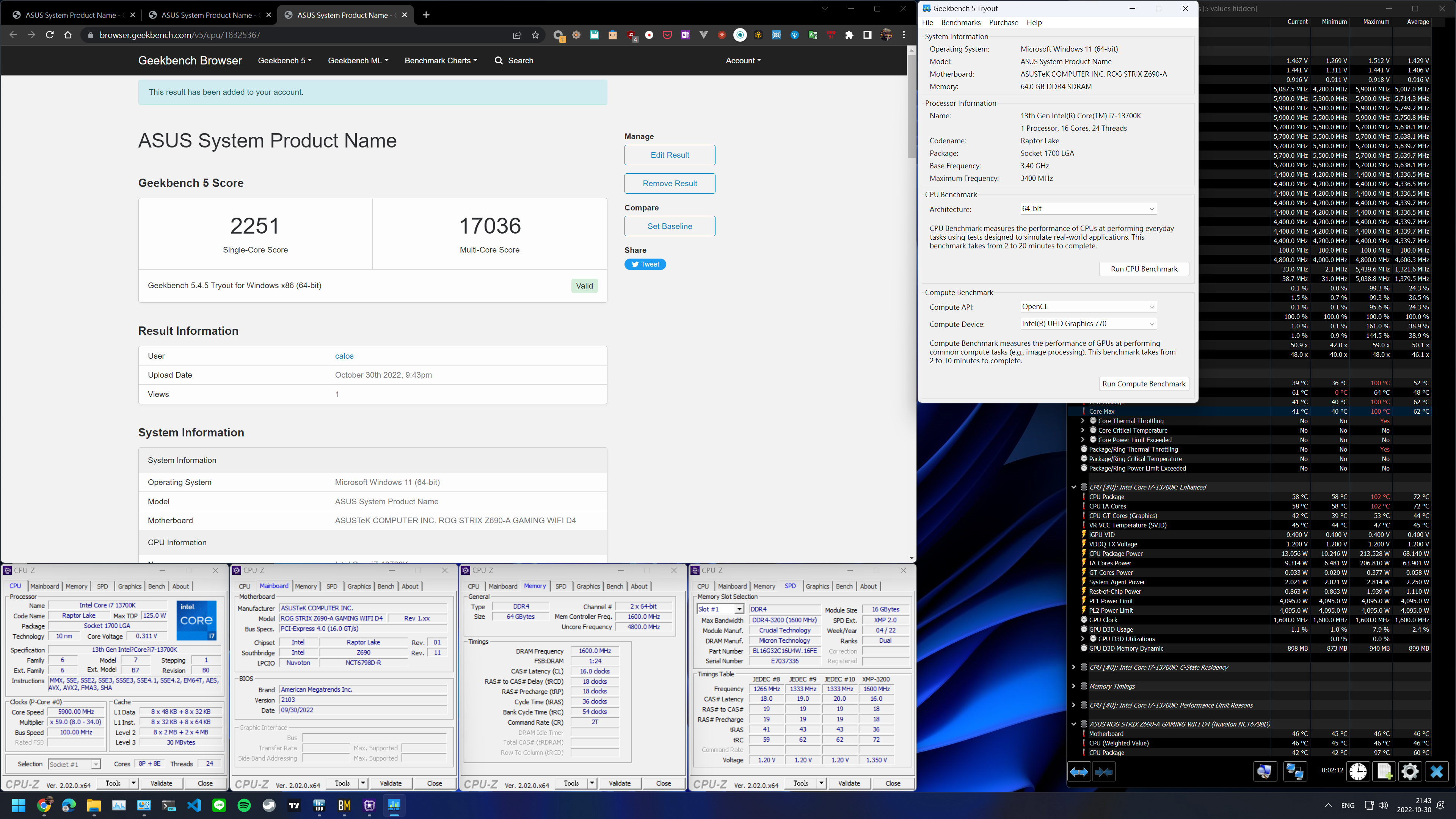Collapse the ASUS ROG STRIX Nuvoton group
The image size is (1456, 819).
pos(1073,724)
